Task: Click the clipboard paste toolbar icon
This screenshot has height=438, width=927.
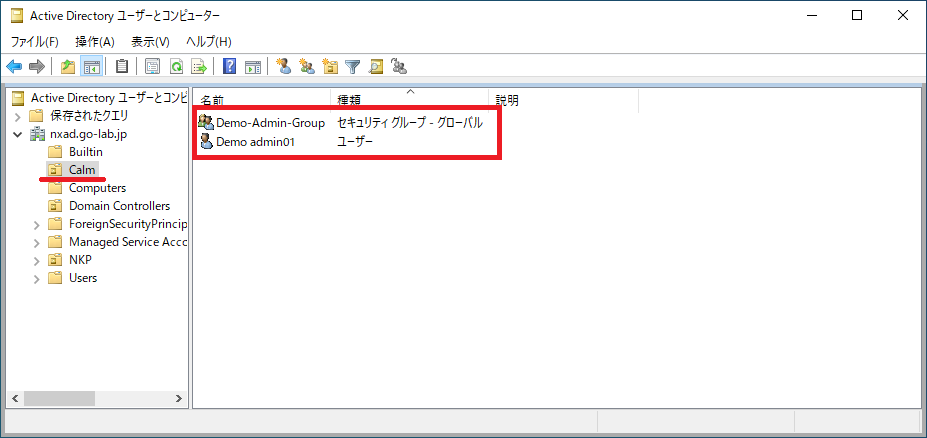Action: click(122, 67)
